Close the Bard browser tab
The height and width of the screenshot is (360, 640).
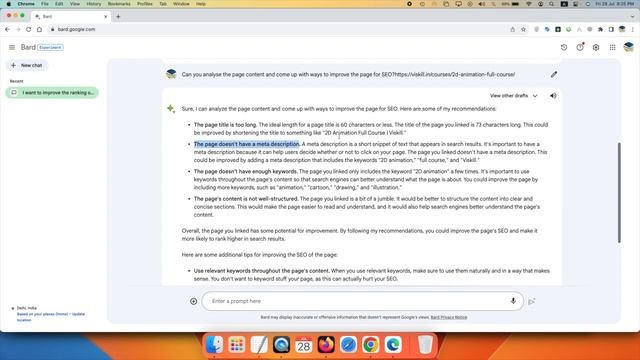105,17
